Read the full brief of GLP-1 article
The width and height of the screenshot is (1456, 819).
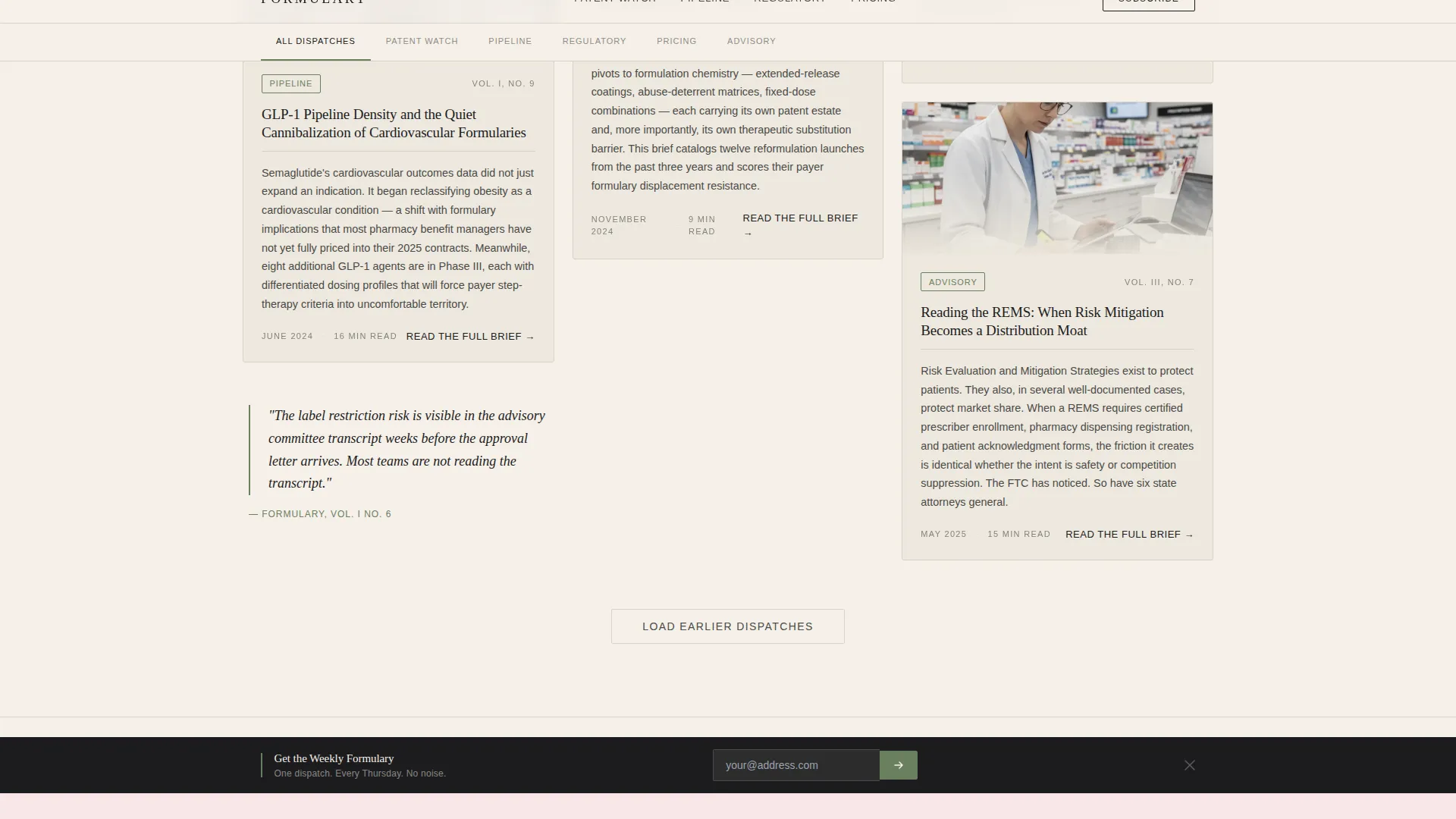point(470,337)
